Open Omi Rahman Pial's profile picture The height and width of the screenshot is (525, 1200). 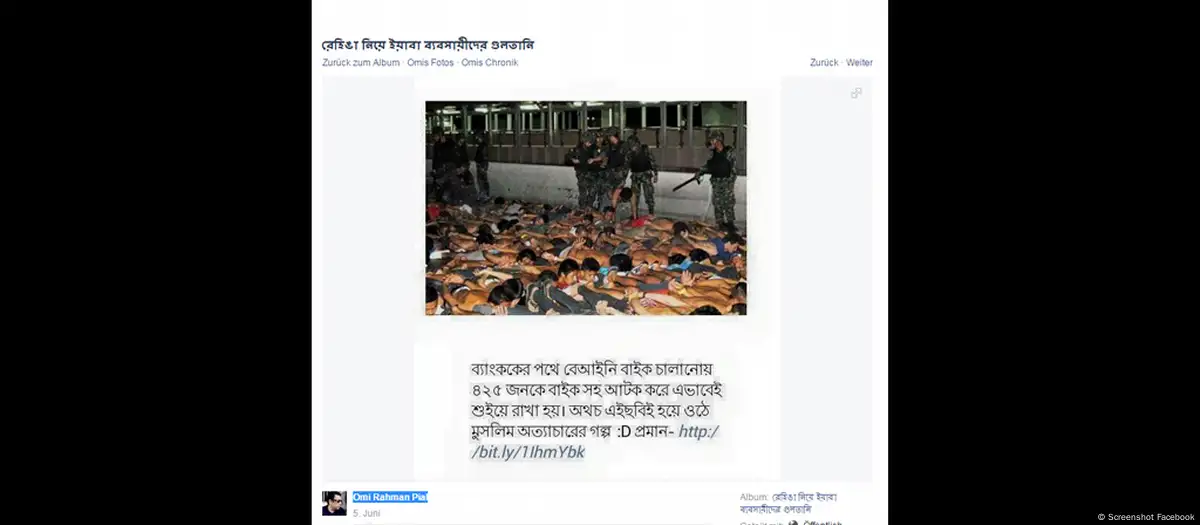pos(334,503)
